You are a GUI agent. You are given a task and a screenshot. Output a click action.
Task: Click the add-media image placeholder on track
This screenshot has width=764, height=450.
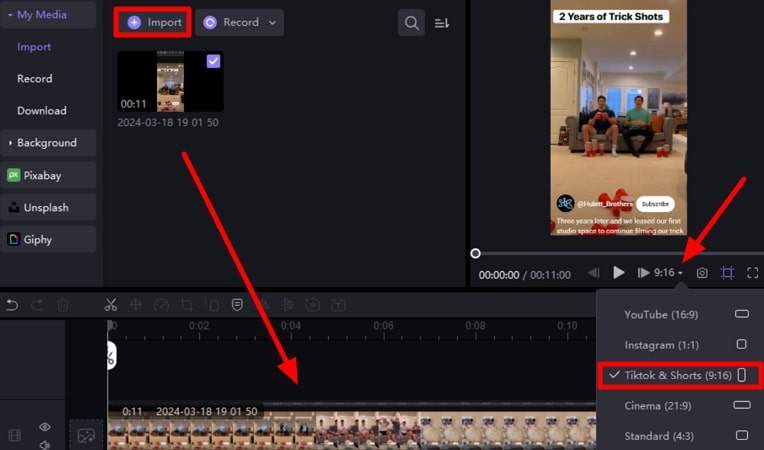click(x=86, y=435)
